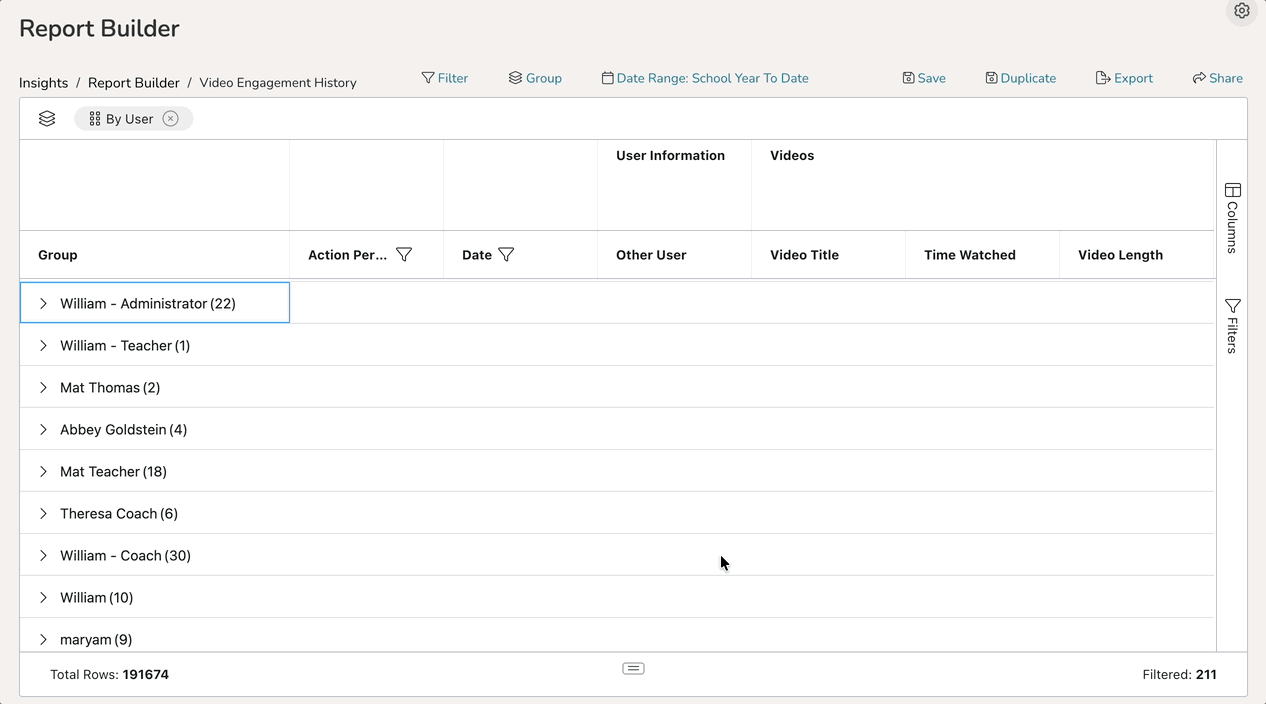Viewport: 1266px width, 704px height.
Task: Click the row grouping layers icon
Action: (x=47, y=119)
